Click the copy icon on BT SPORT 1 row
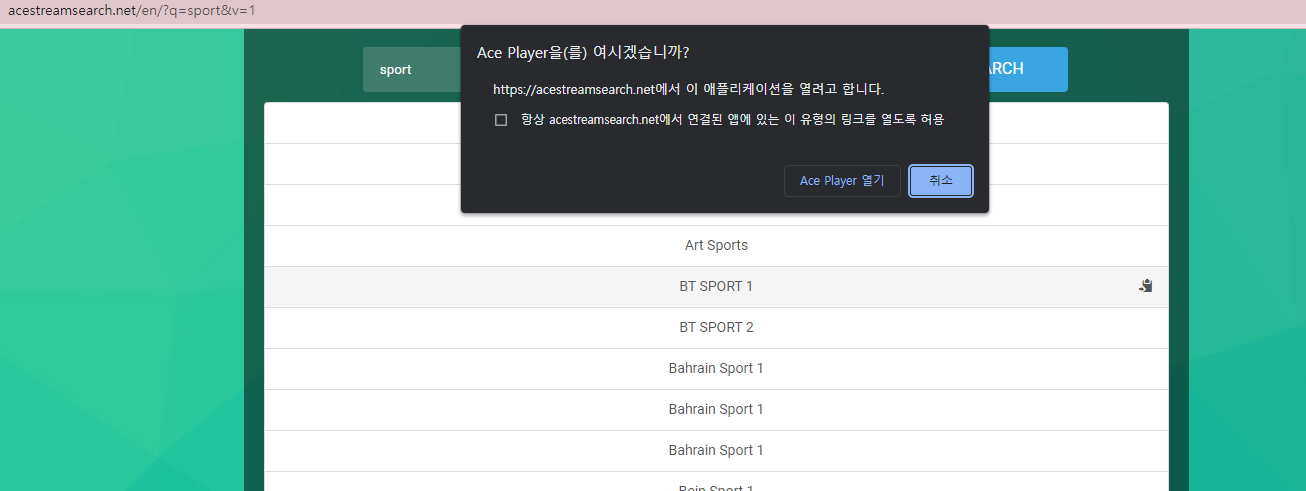1306x491 pixels. pos(1145,286)
